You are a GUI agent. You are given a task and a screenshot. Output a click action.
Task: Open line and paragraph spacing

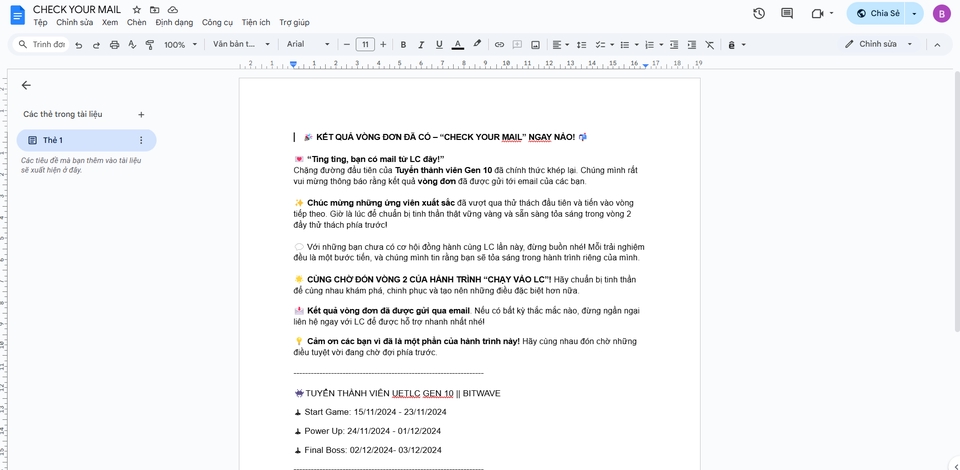pos(582,45)
